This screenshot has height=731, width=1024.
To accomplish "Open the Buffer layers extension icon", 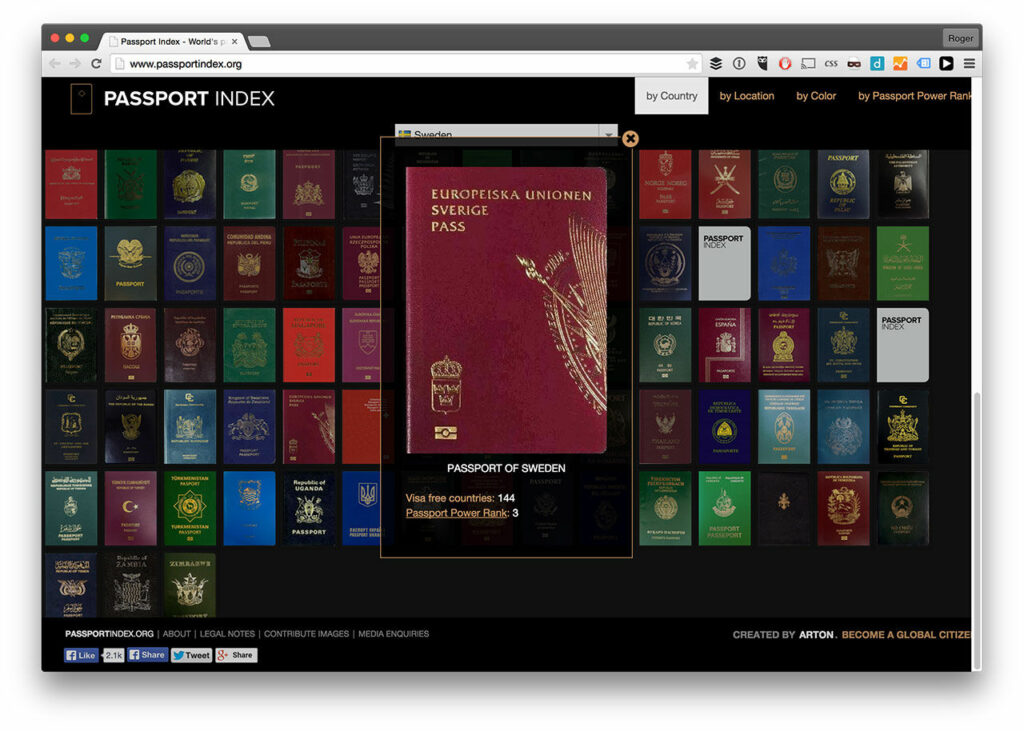I will tap(716, 63).
